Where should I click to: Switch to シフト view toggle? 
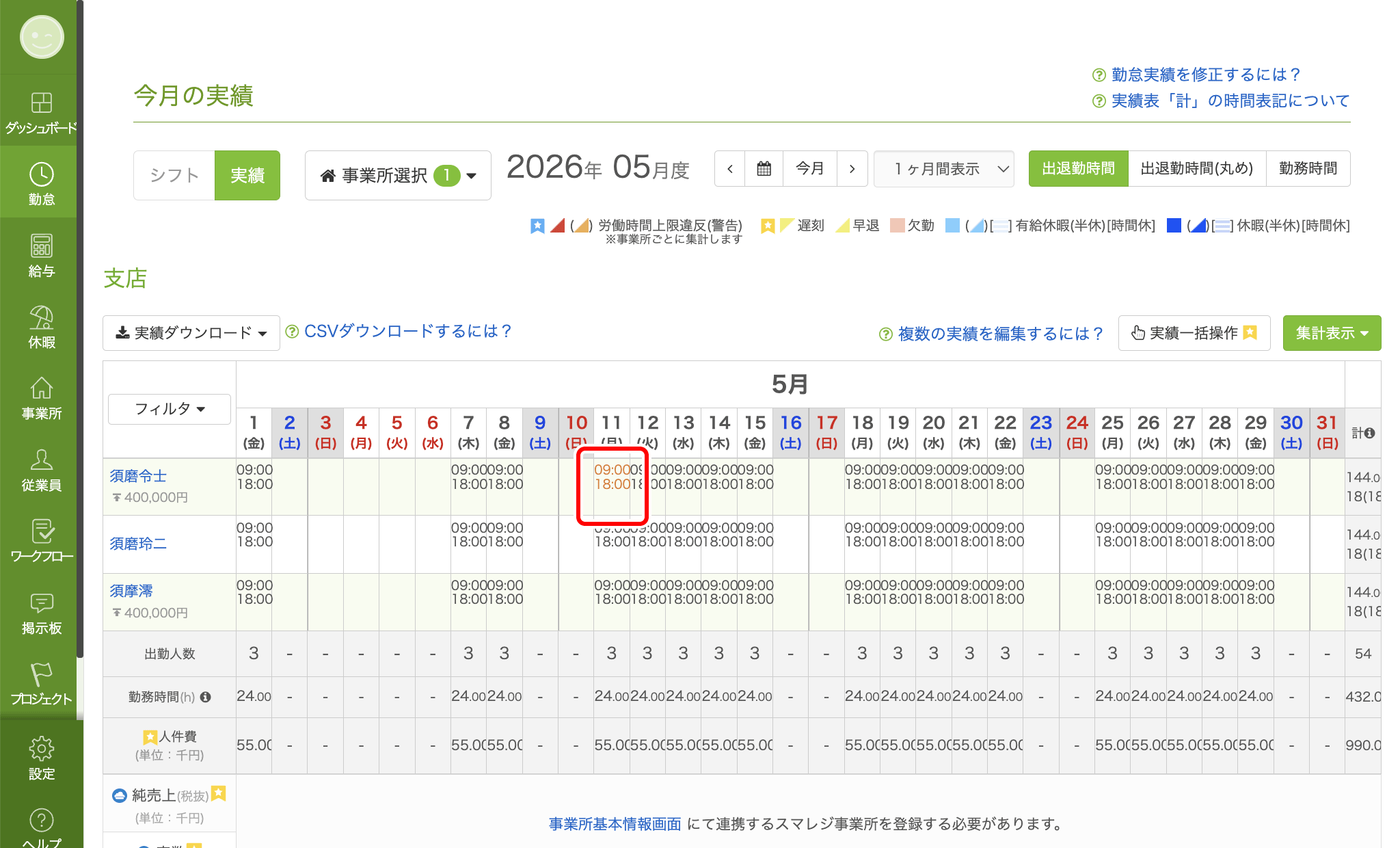coord(174,175)
